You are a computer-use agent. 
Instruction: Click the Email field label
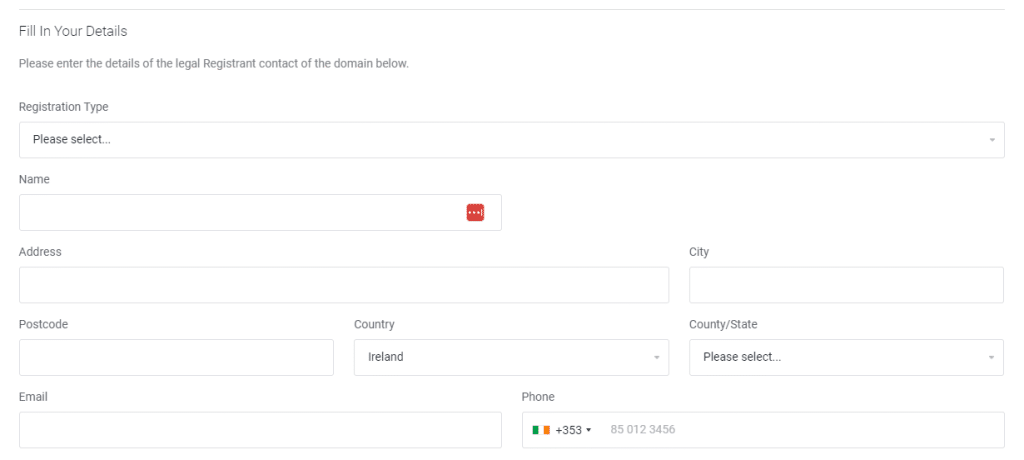tap(33, 397)
